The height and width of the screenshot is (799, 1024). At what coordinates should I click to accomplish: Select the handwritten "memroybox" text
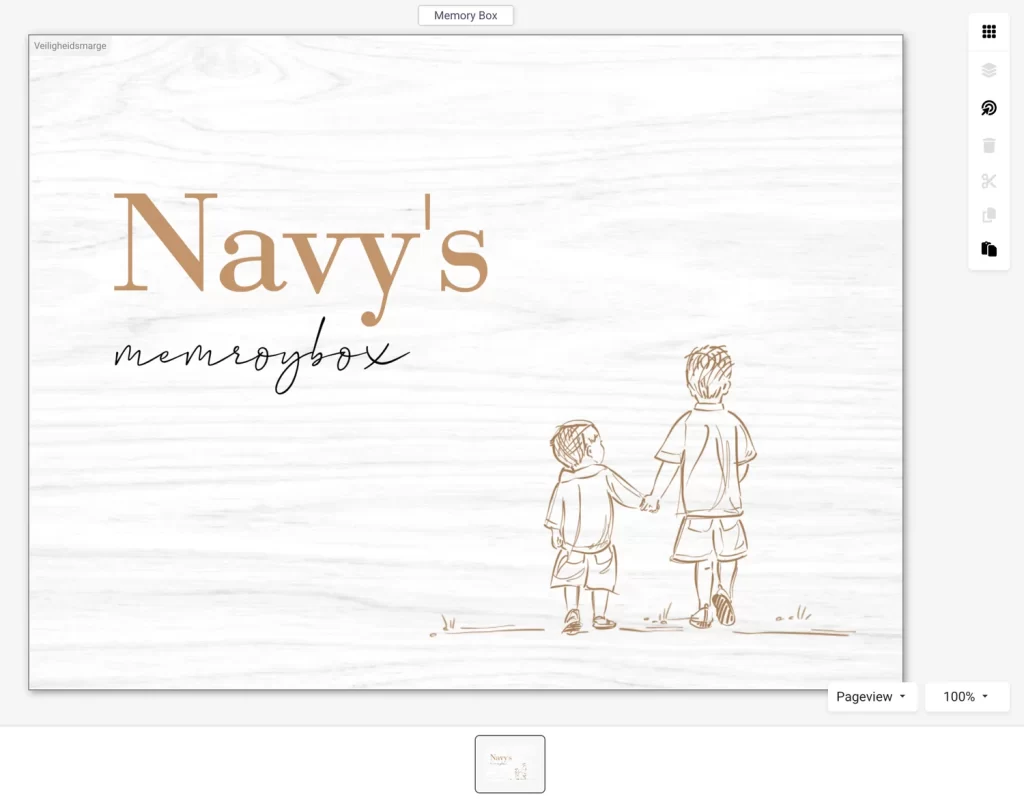click(260, 356)
